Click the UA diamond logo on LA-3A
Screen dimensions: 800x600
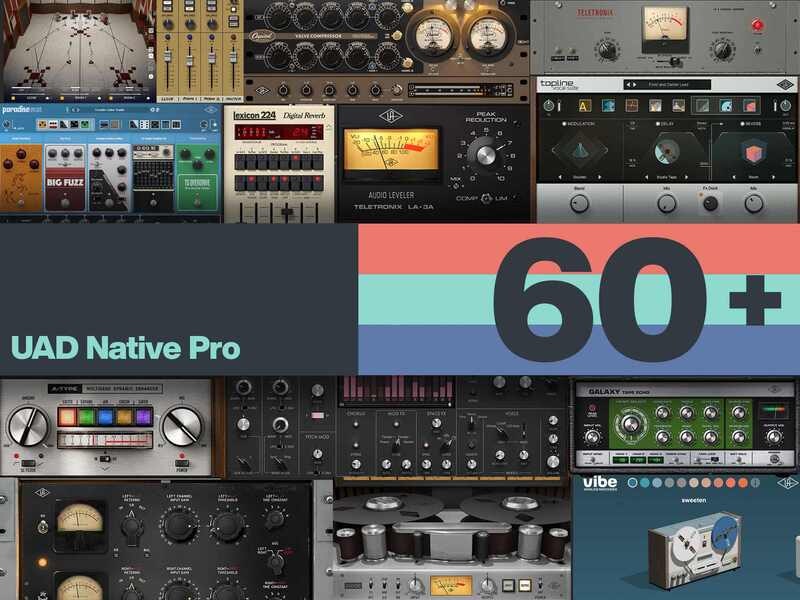pos(390,116)
